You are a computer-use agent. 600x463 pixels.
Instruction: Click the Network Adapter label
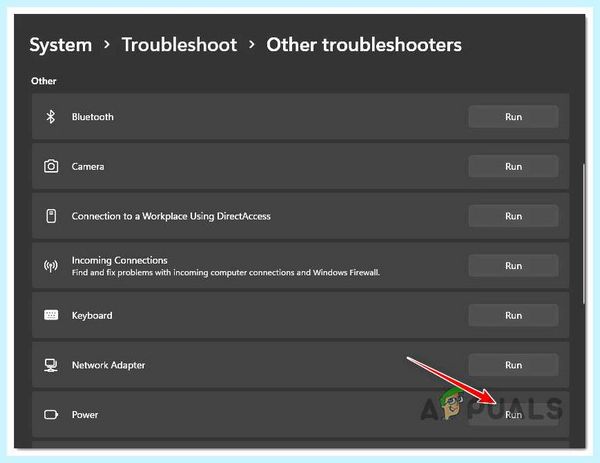click(108, 365)
